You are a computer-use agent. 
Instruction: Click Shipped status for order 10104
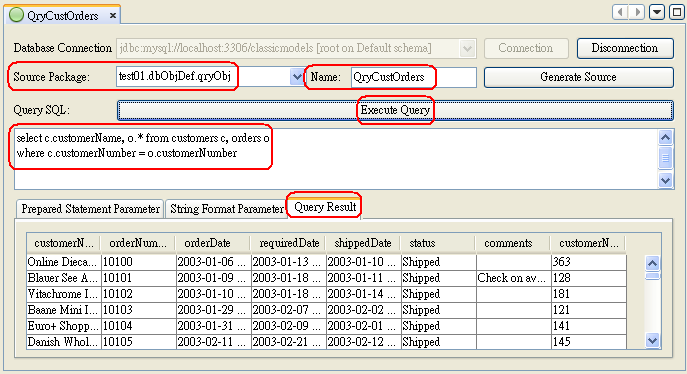(438, 326)
